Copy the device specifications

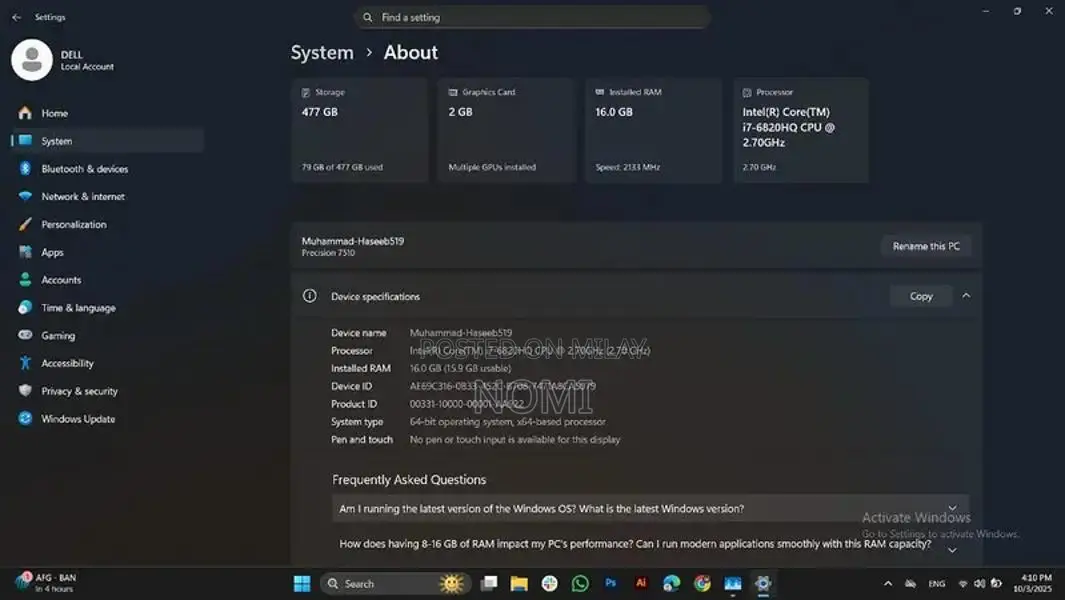click(920, 296)
